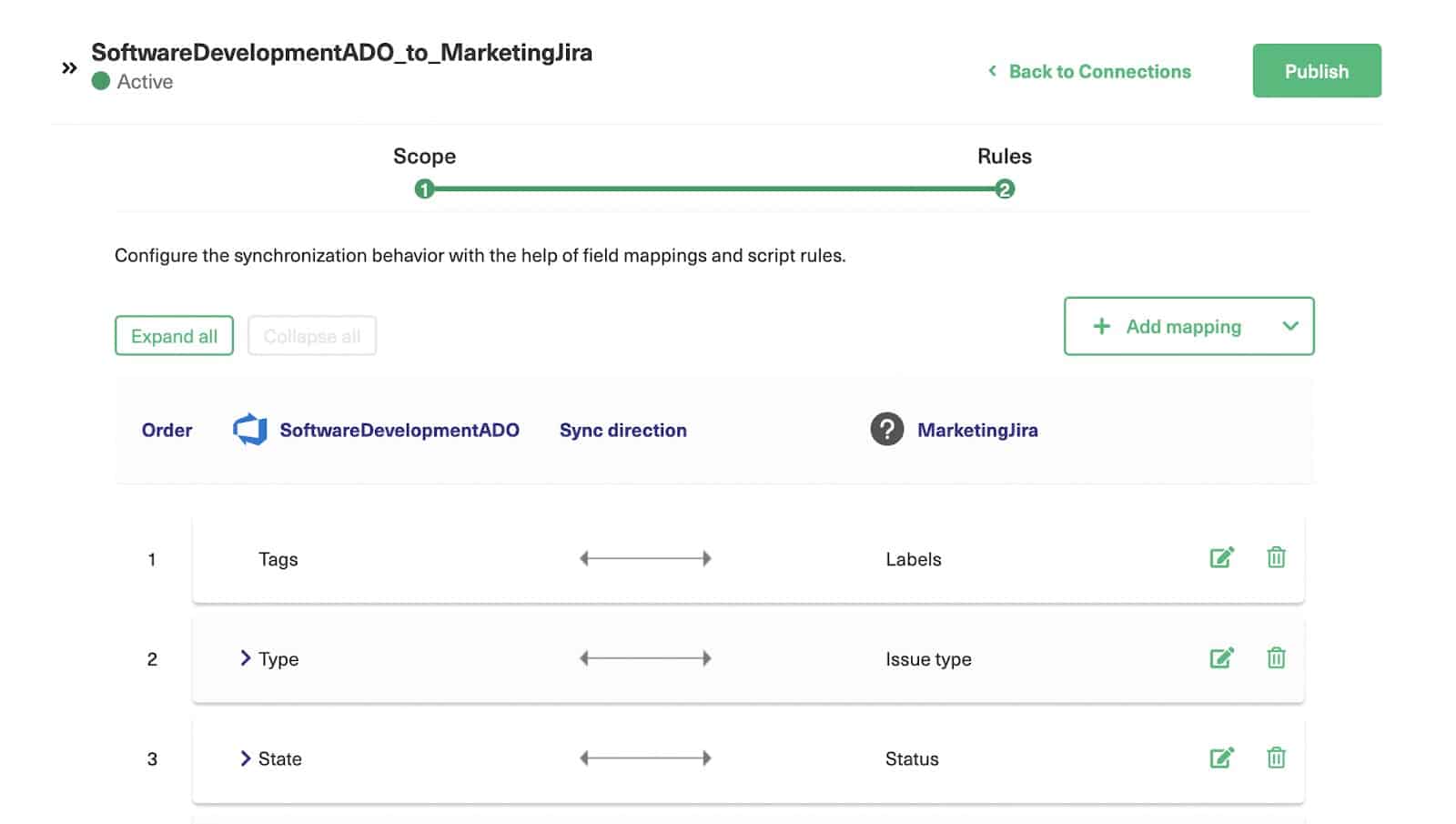Open the edit icon for Type mapping
The image size is (1456, 824).
(x=1222, y=657)
